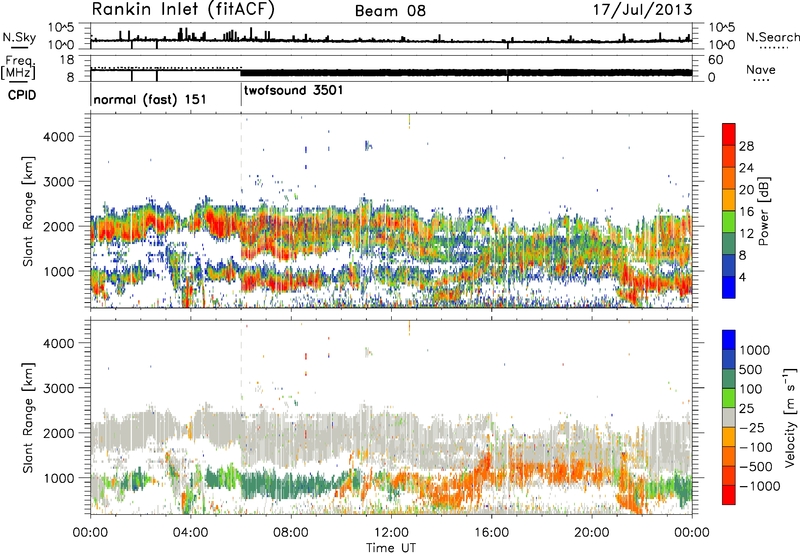Viewport: 800px width, 554px height.
Task: Click the 'N.Search' legend label
Action: (x=772, y=37)
